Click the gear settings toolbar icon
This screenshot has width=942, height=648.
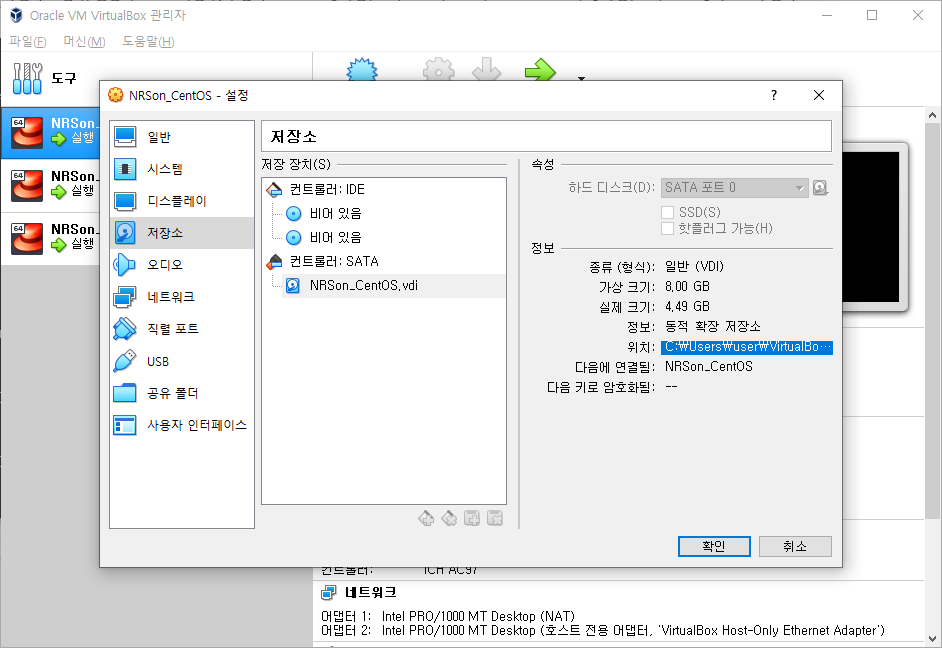439,69
